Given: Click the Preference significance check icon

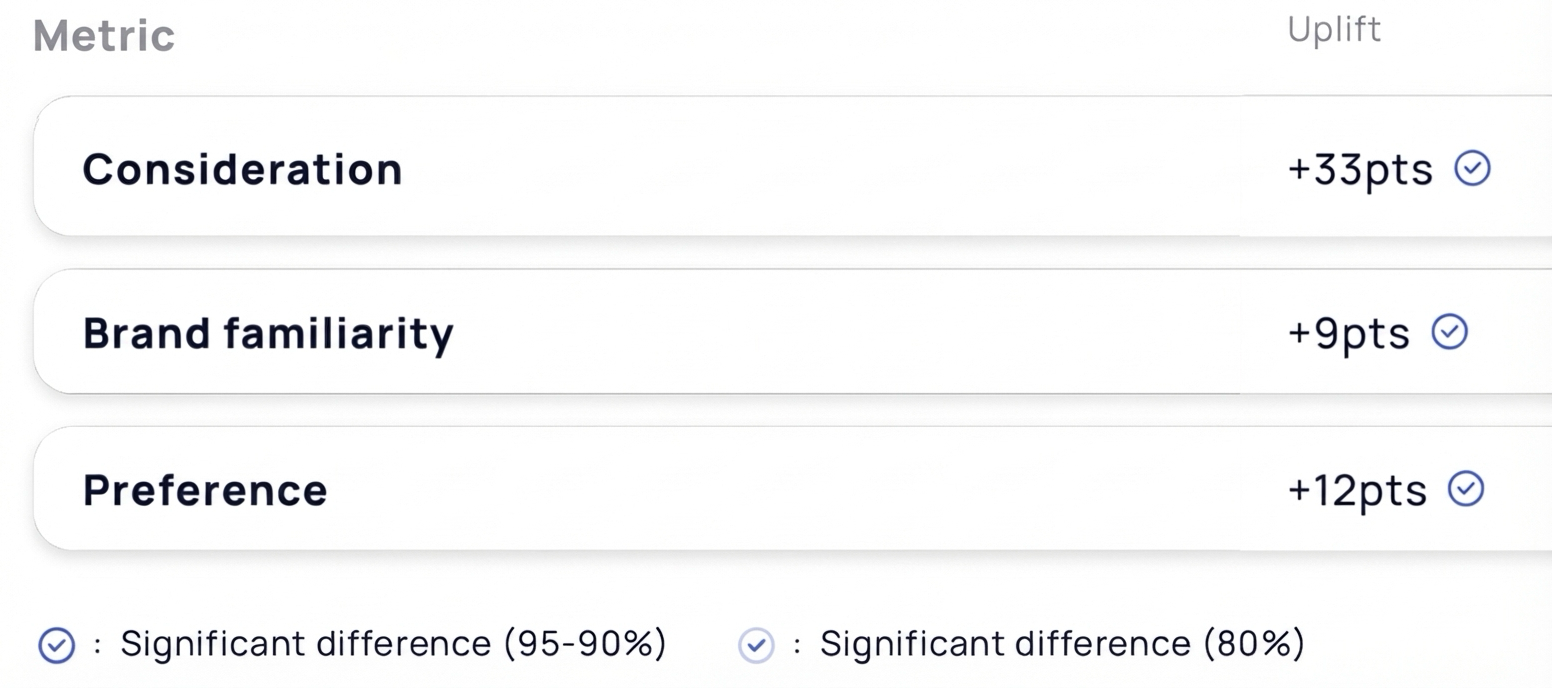Looking at the screenshot, I should pyautogui.click(x=1466, y=489).
